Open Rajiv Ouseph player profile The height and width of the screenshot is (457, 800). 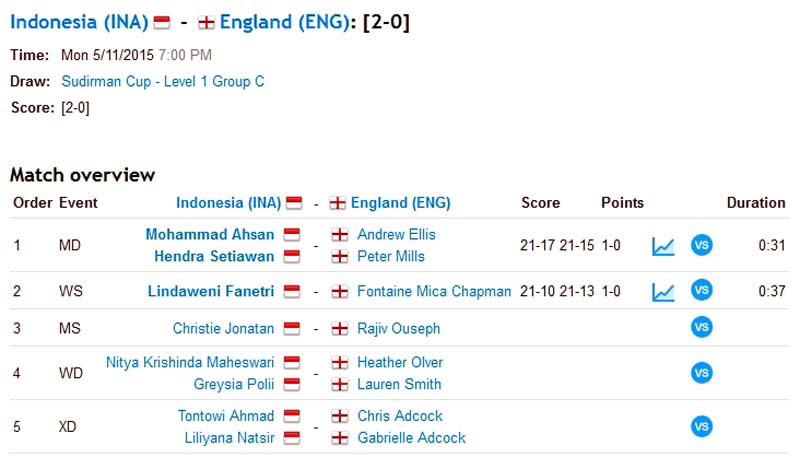point(398,328)
